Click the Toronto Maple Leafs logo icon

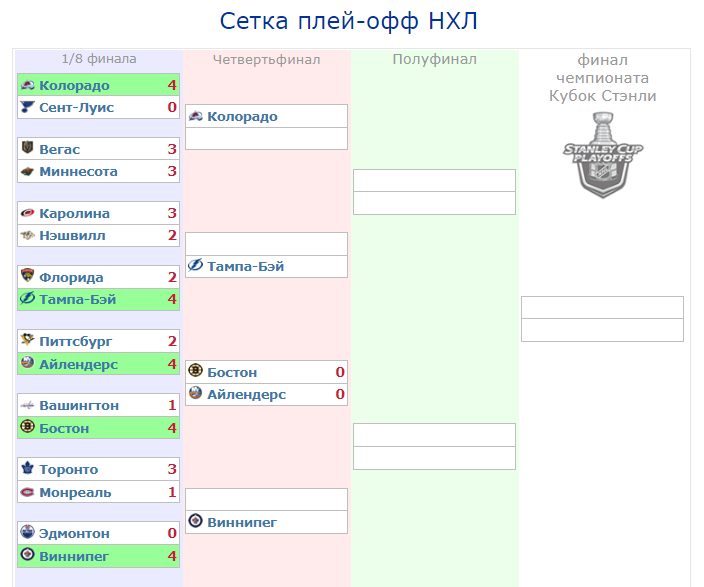coord(27,468)
